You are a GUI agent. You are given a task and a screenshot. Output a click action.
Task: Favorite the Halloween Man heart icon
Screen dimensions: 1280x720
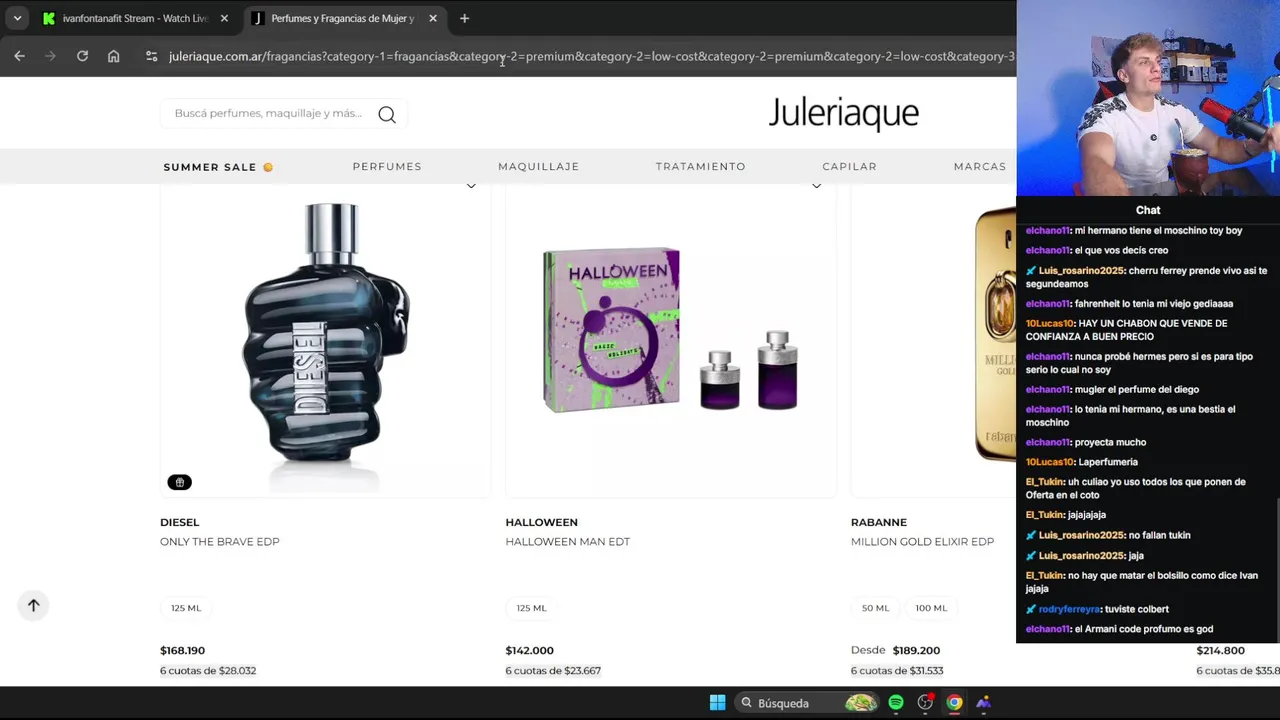[816, 186]
